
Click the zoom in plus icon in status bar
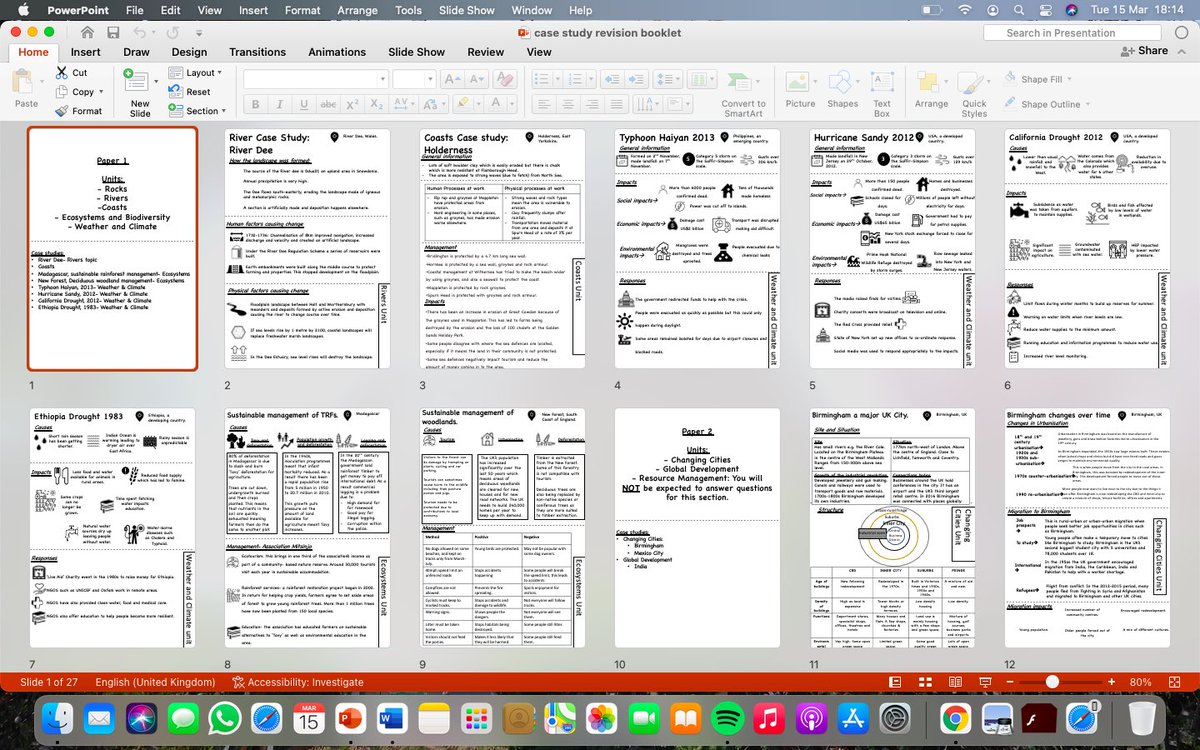pos(1111,682)
